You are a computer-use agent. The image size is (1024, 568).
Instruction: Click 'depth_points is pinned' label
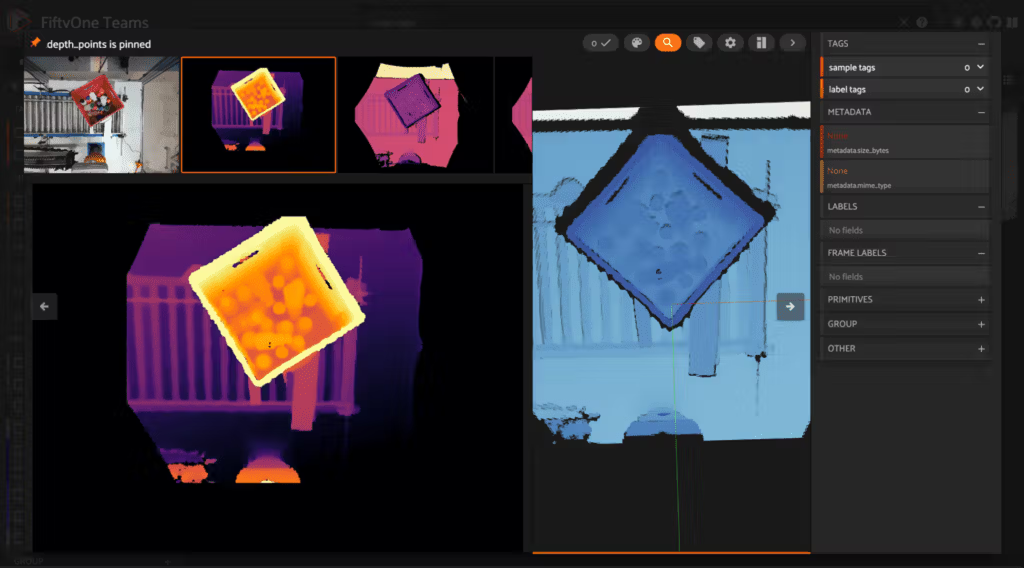(x=99, y=44)
